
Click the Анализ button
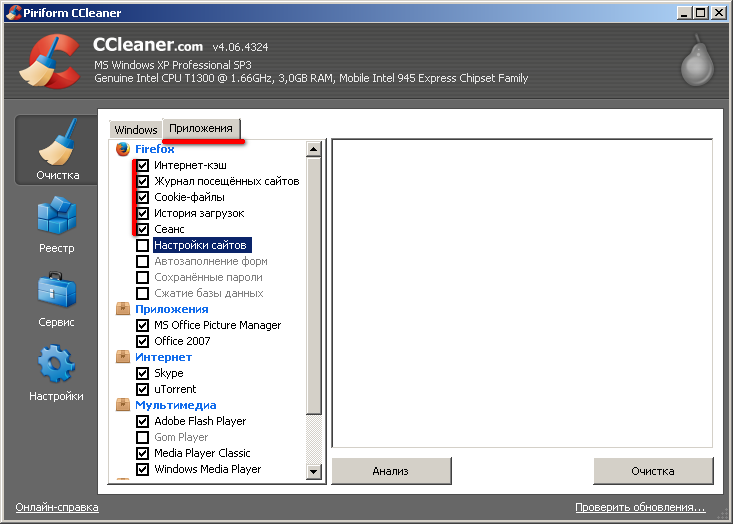coord(391,471)
